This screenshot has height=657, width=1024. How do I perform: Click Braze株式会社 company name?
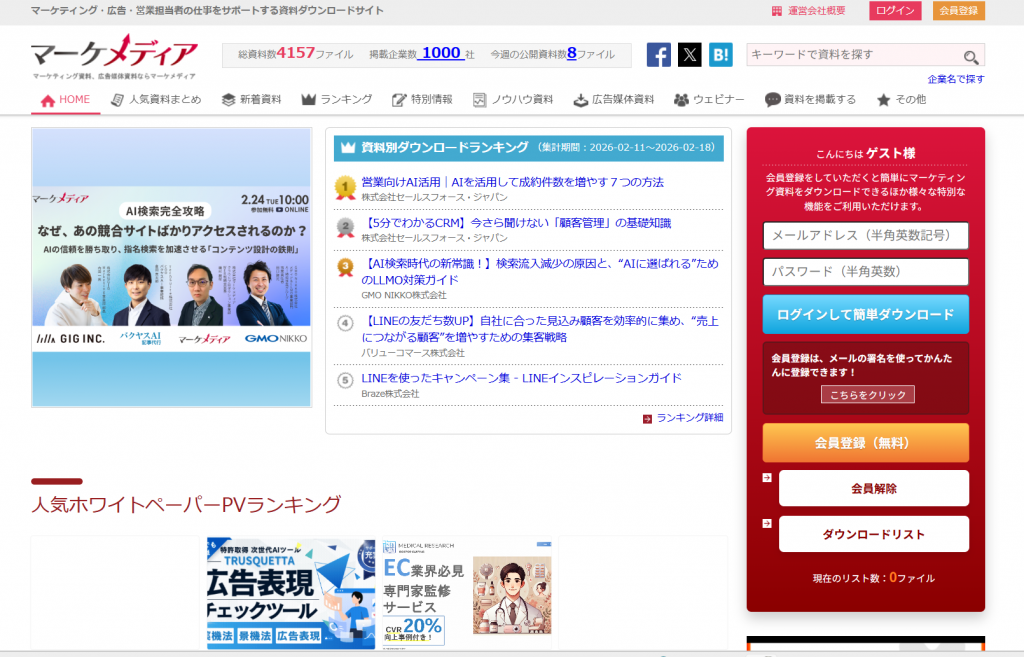point(390,394)
